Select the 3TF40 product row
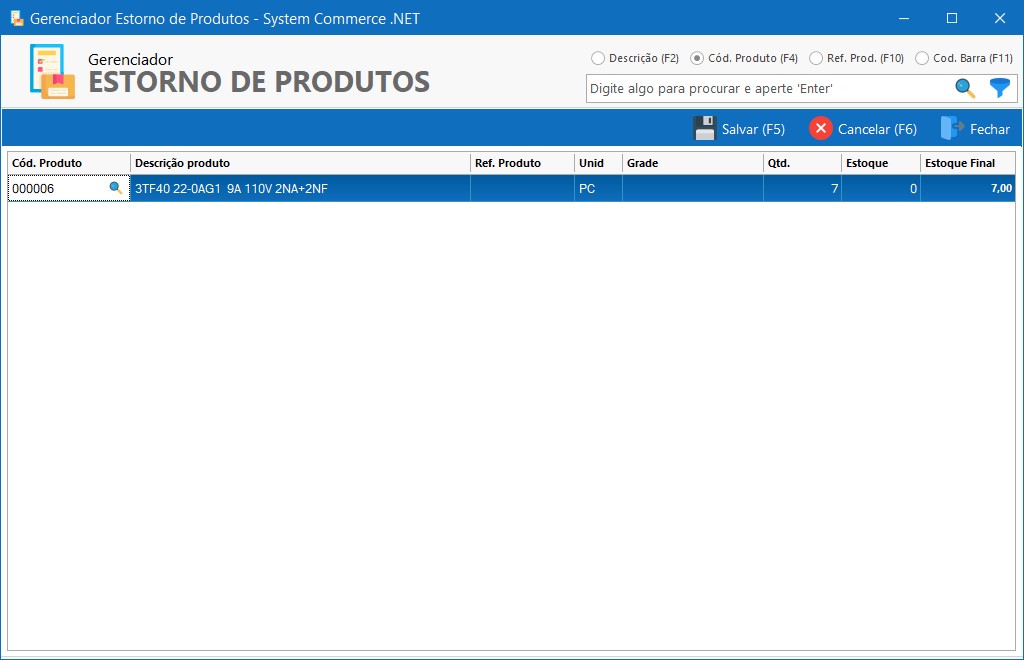1024x660 pixels. click(300, 188)
